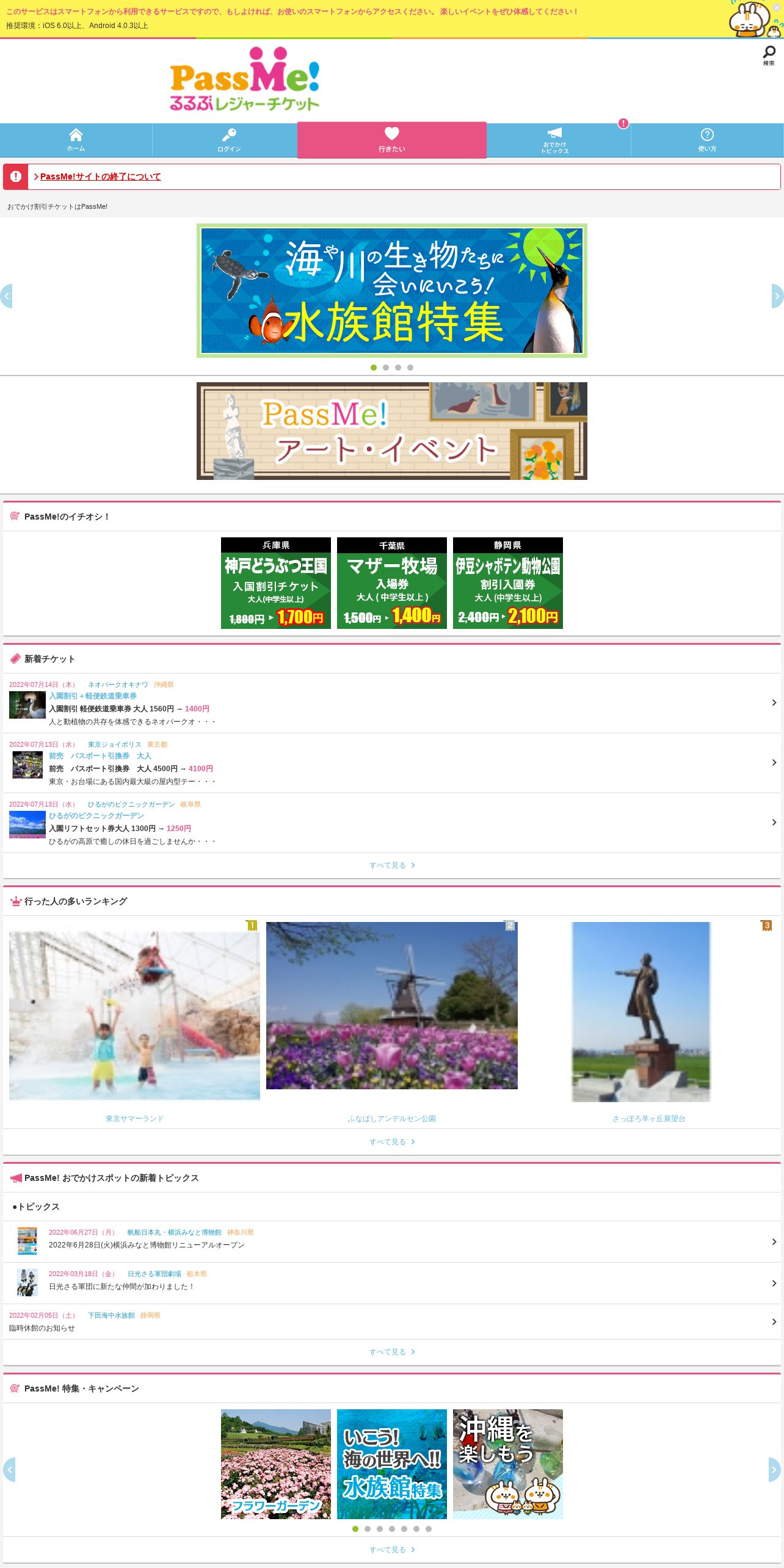
Task: Open フラワーガーデン campaign tile
Action: coord(276,1464)
